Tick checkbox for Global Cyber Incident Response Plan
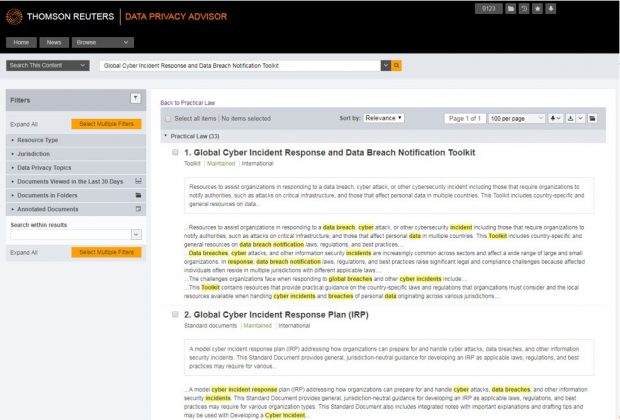 coord(175,315)
